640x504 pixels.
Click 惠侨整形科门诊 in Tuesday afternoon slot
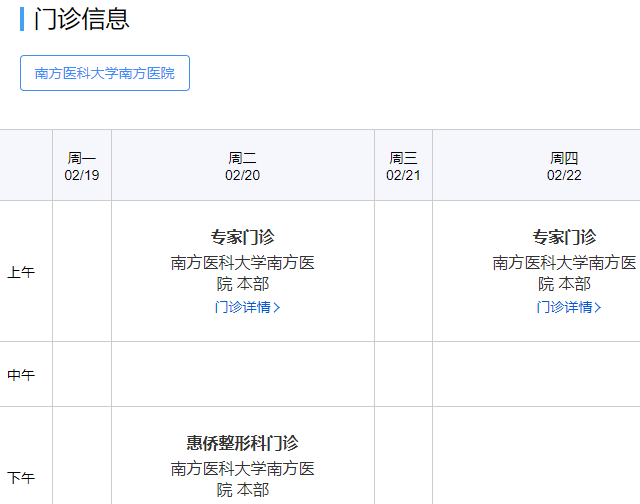point(242,442)
